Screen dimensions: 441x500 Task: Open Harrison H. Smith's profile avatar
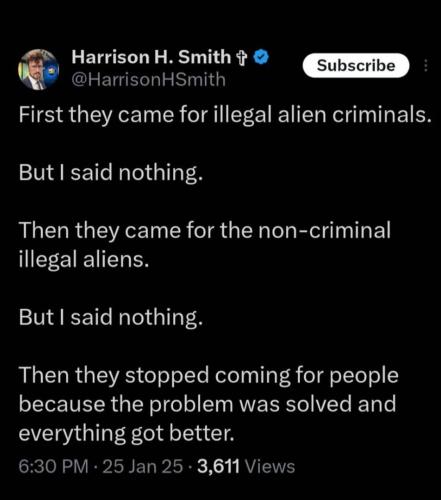tap(39, 70)
